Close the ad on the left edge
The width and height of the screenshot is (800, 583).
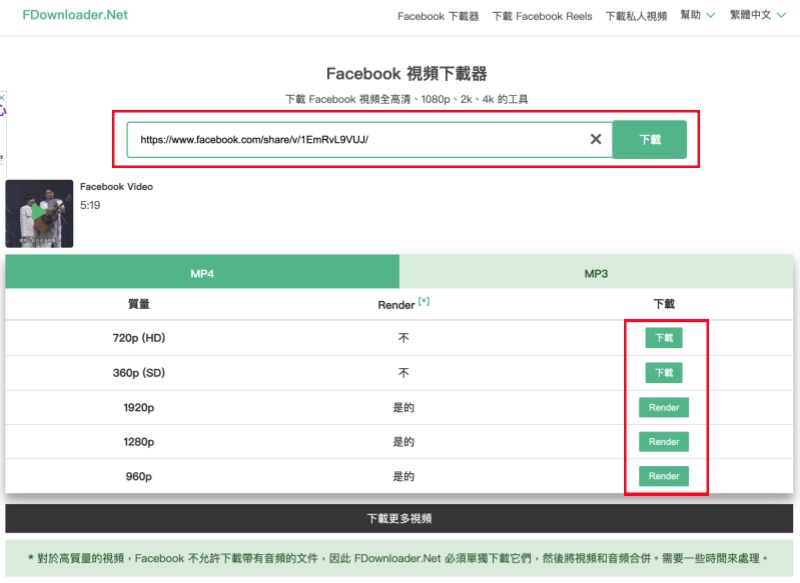pos(2,97)
